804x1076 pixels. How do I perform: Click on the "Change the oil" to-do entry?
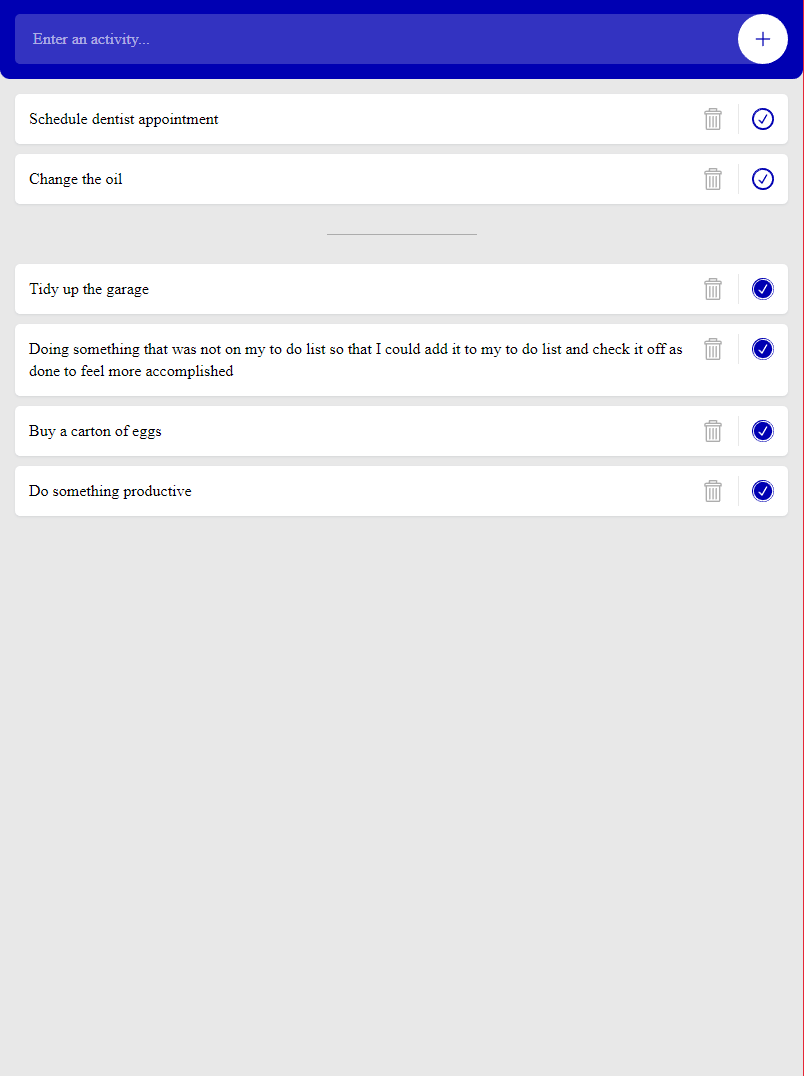pyautogui.click(x=76, y=179)
